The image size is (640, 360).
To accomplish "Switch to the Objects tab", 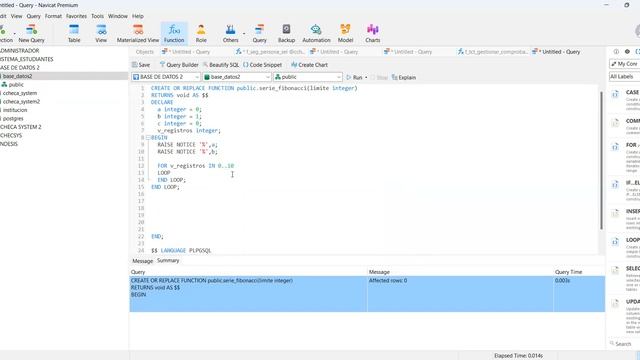I will tap(144, 52).
